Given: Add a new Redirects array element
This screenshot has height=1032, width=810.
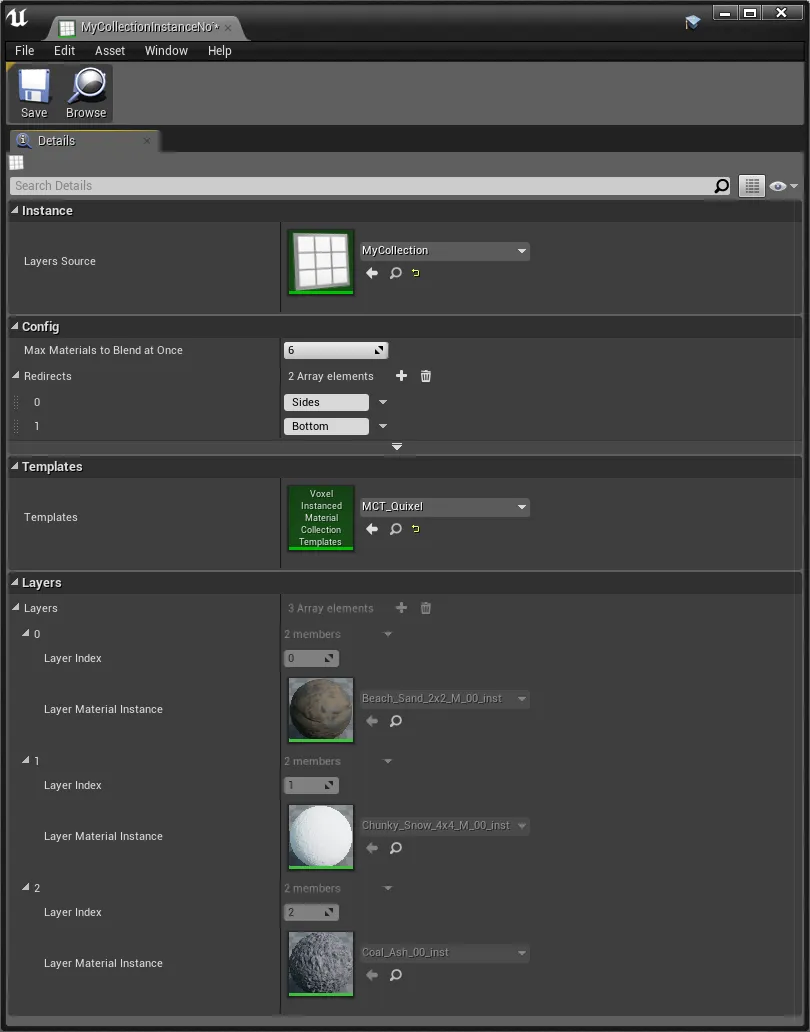Looking at the screenshot, I should click(x=401, y=376).
